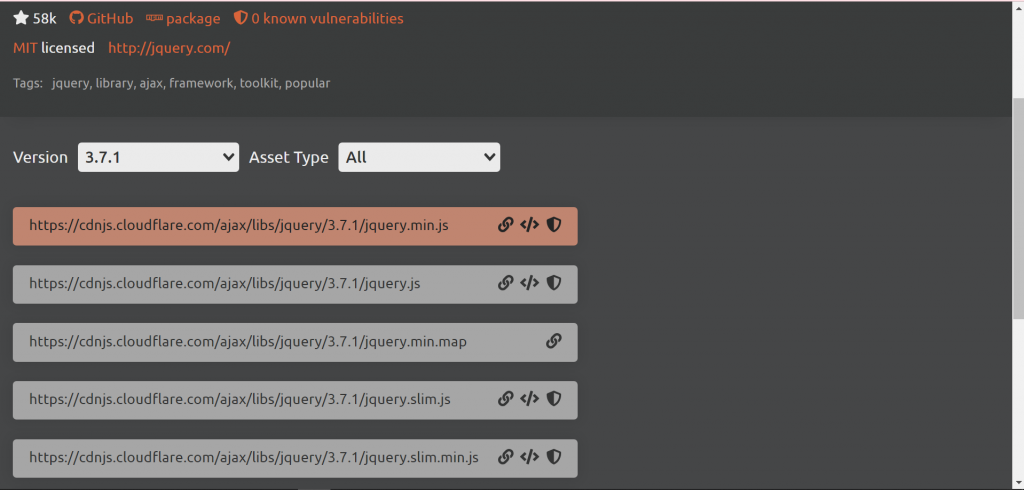Copy script tag icon for jquery.slim.js
Image resolution: width=1024 pixels, height=490 pixels.
pos(529,399)
